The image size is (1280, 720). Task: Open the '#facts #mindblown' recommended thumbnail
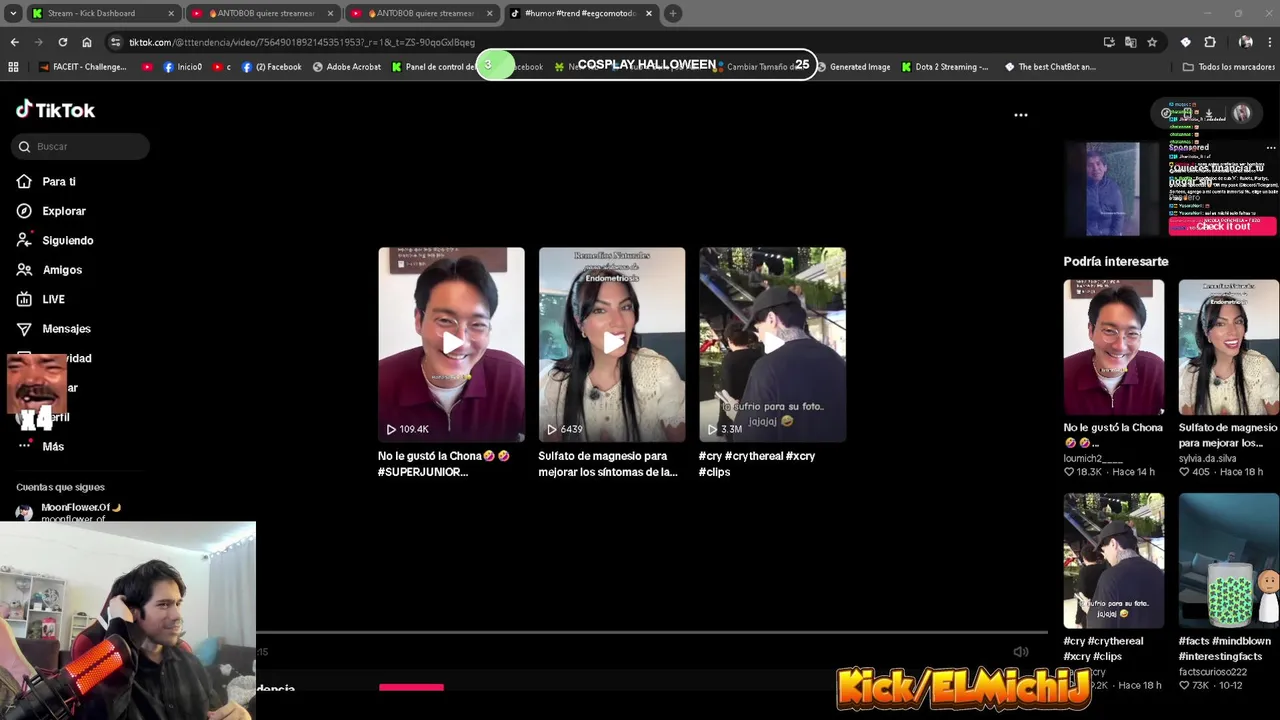tap(1228, 560)
